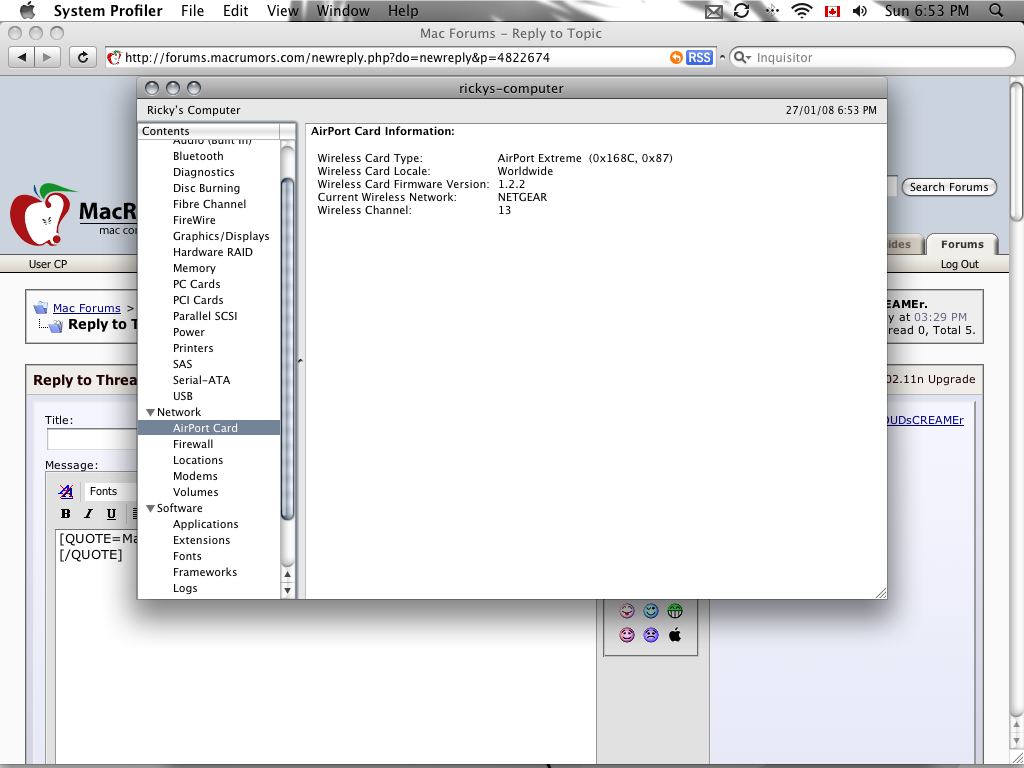Select Bluetooth in Contents list
The width and height of the screenshot is (1024, 768).
click(x=198, y=156)
